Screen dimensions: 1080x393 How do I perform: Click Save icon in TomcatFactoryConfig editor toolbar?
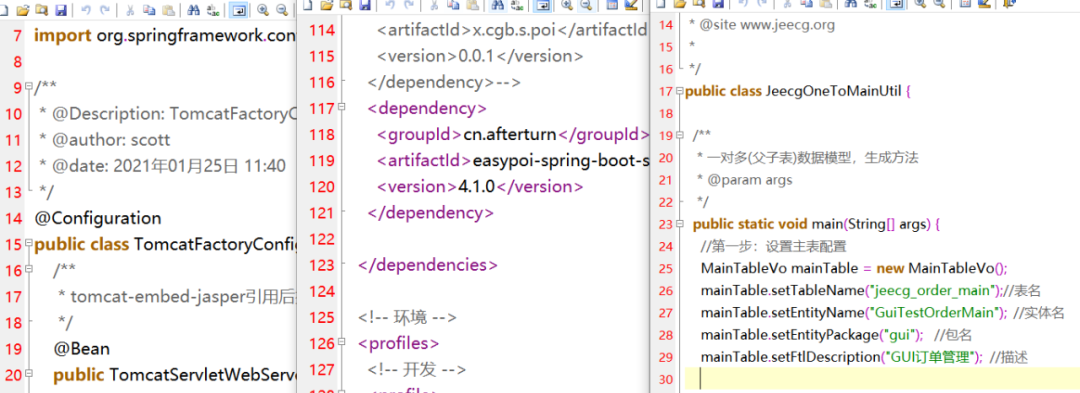tap(61, 10)
